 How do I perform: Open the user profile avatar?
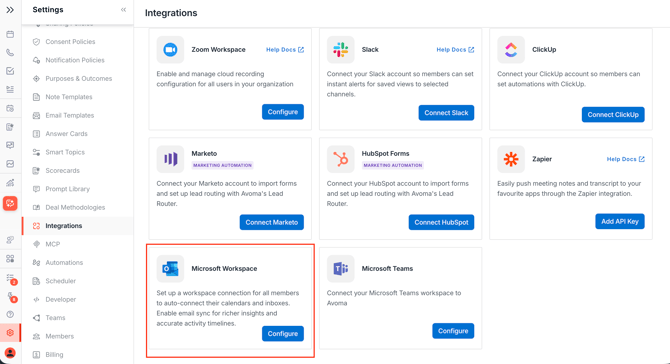(10, 353)
